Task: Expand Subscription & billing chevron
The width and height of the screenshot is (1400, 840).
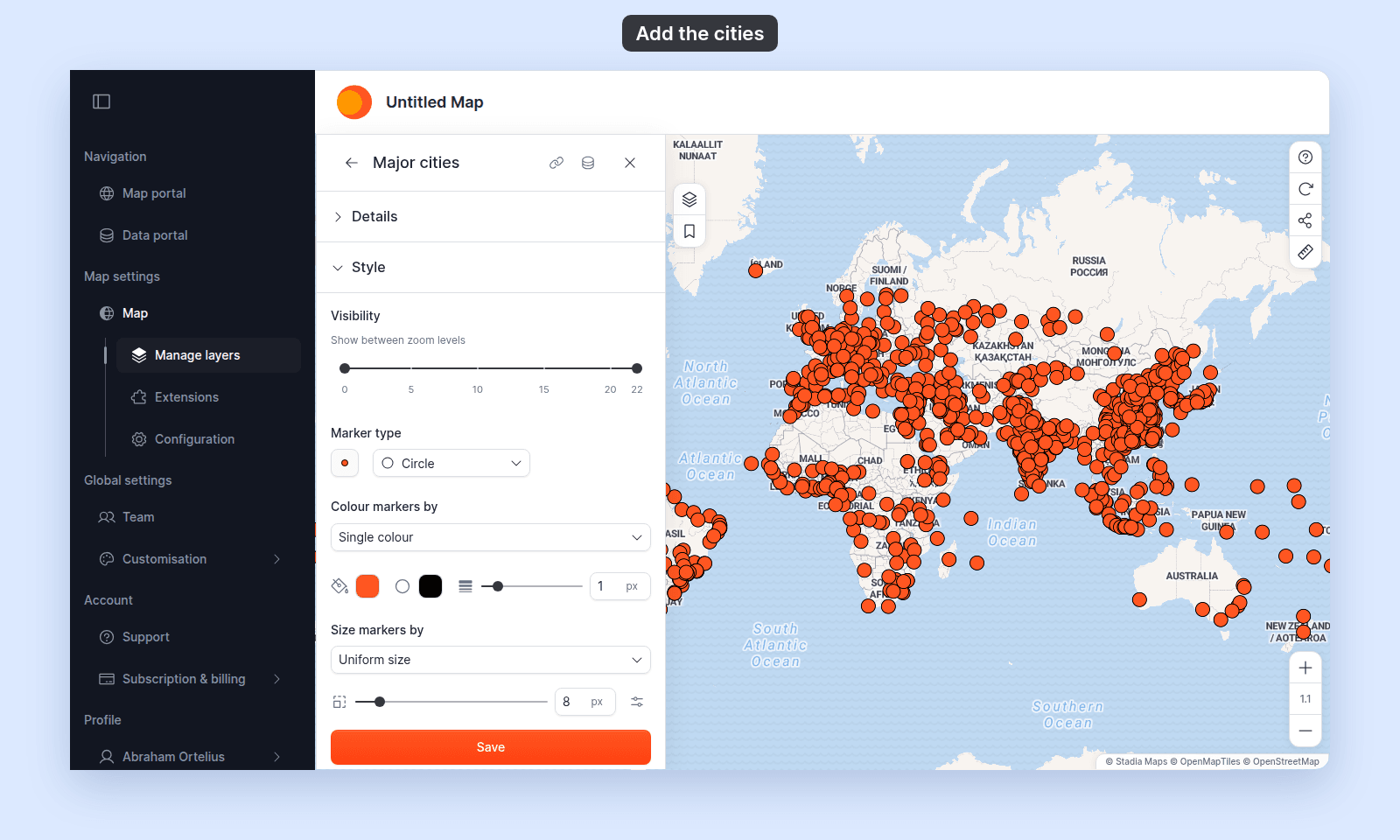Action: click(276, 679)
